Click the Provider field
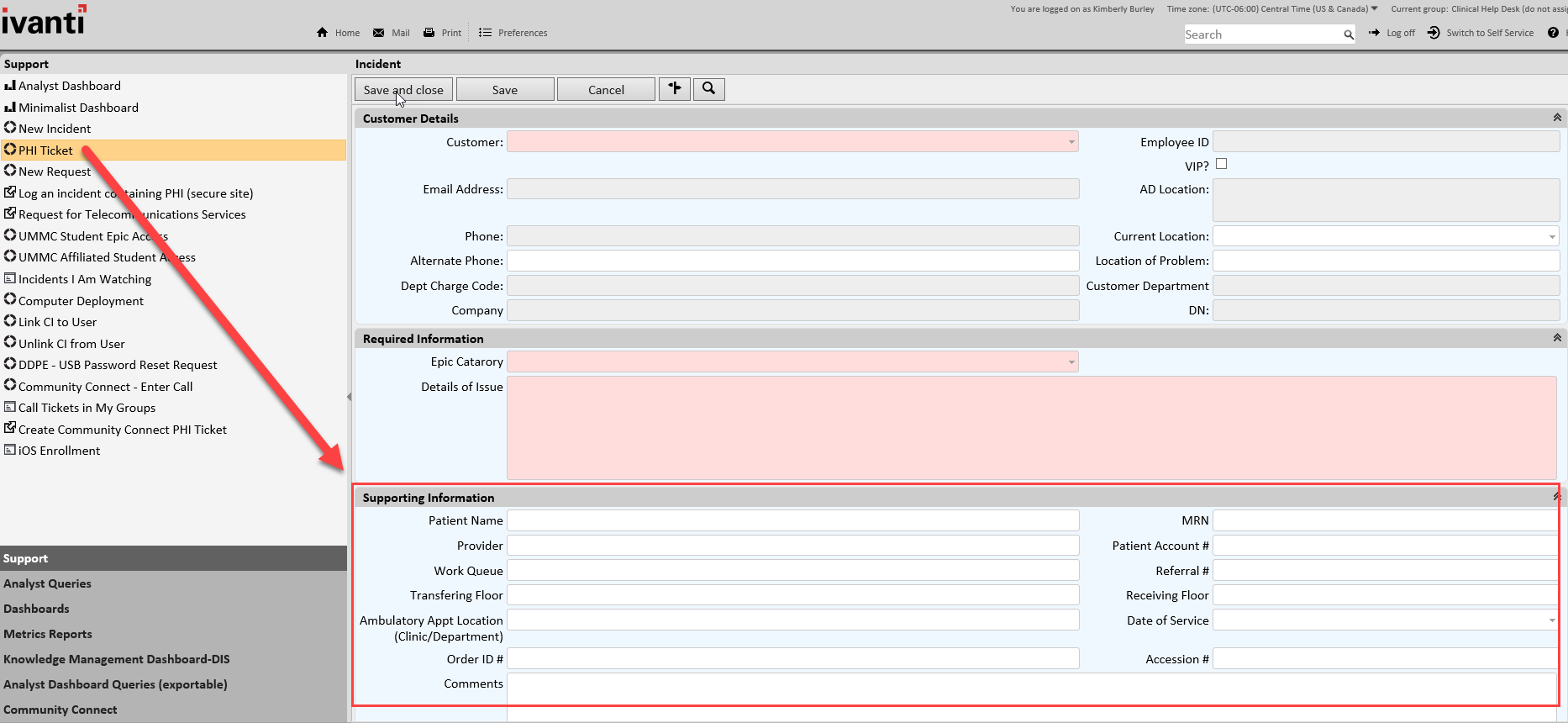 coord(792,546)
